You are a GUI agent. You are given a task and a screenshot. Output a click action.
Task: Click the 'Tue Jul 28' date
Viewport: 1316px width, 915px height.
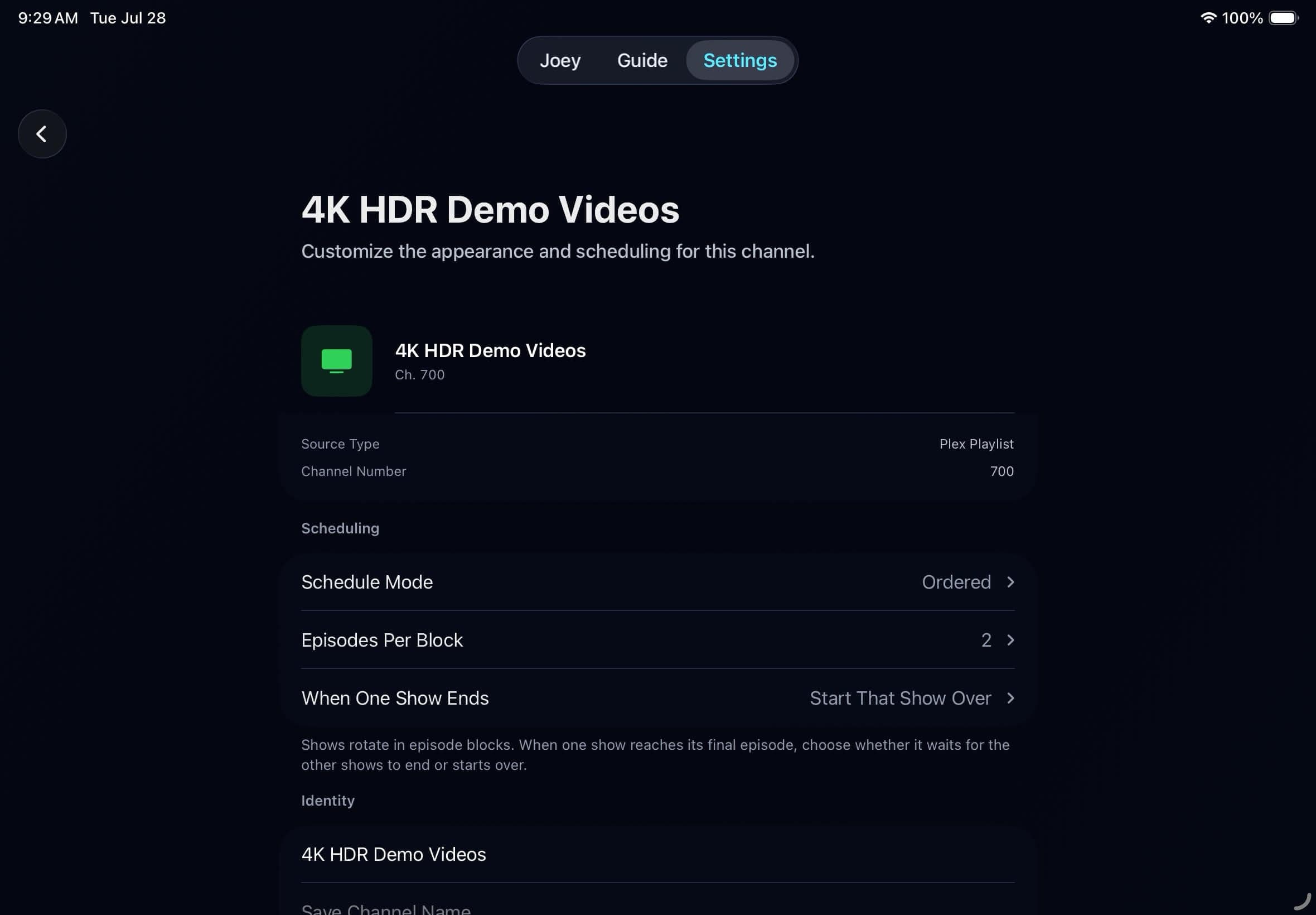click(x=128, y=18)
